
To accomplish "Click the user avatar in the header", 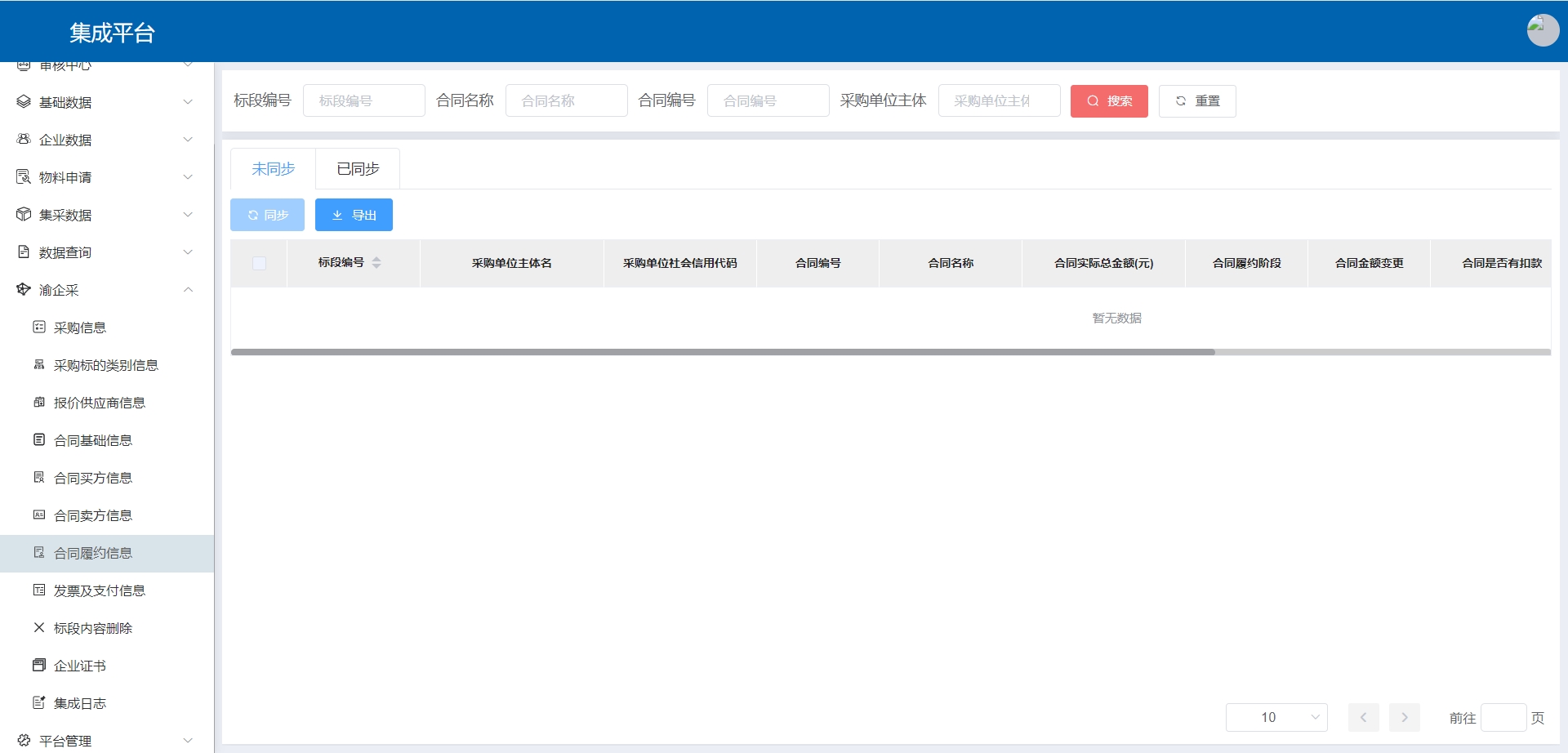I will point(1542,30).
